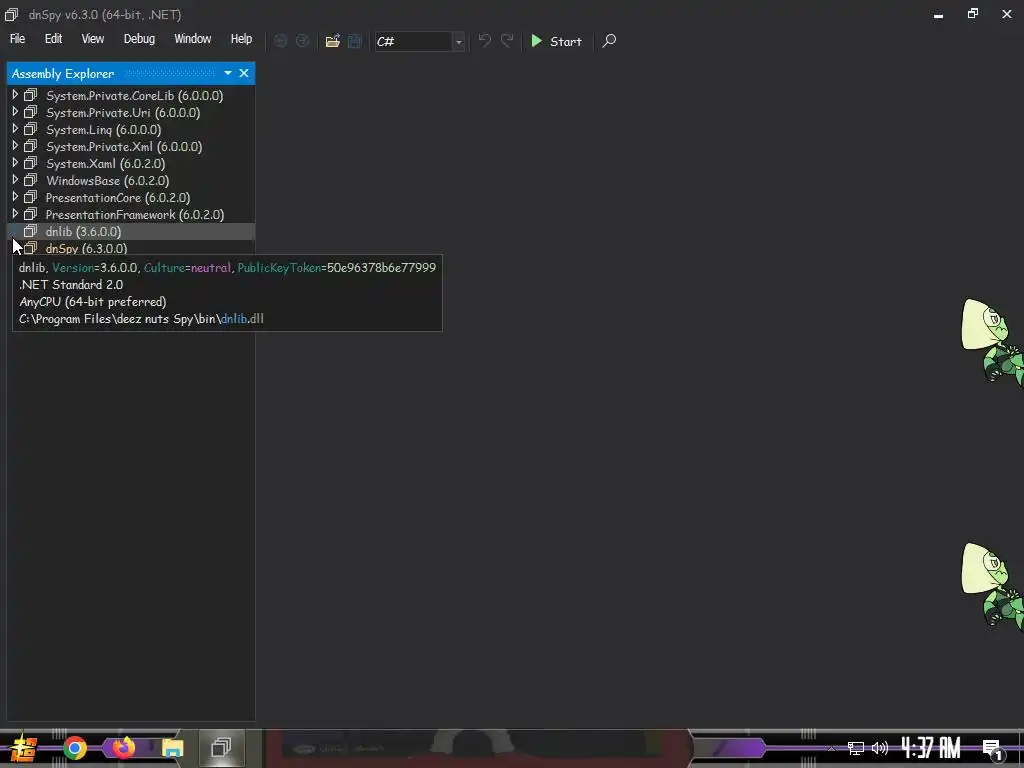Start debugging with the Start button
This screenshot has width=1024, height=768.
point(556,41)
